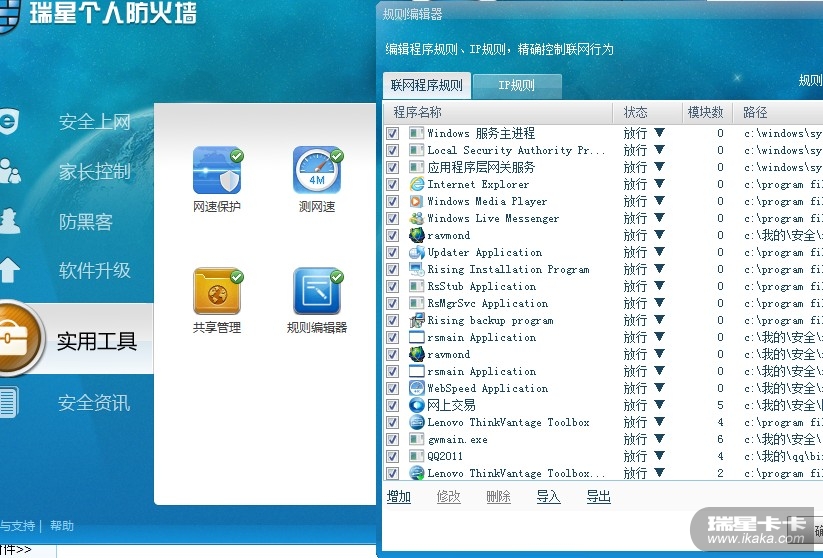Click the 安全上网 shield icon in sidebar
Image resolution: width=823 pixels, height=558 pixels.
(9, 122)
